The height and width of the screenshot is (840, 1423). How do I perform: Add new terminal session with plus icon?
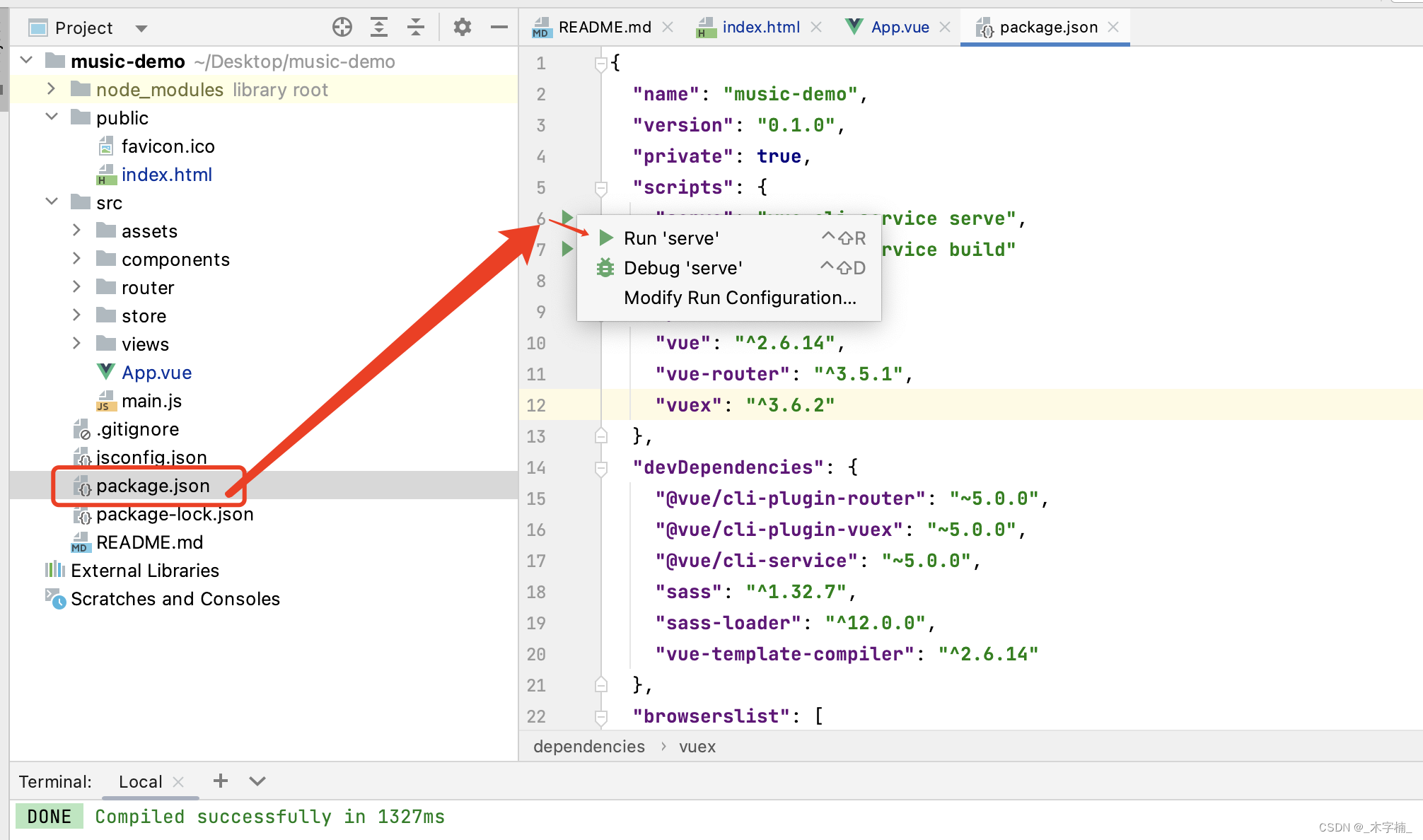[221, 781]
